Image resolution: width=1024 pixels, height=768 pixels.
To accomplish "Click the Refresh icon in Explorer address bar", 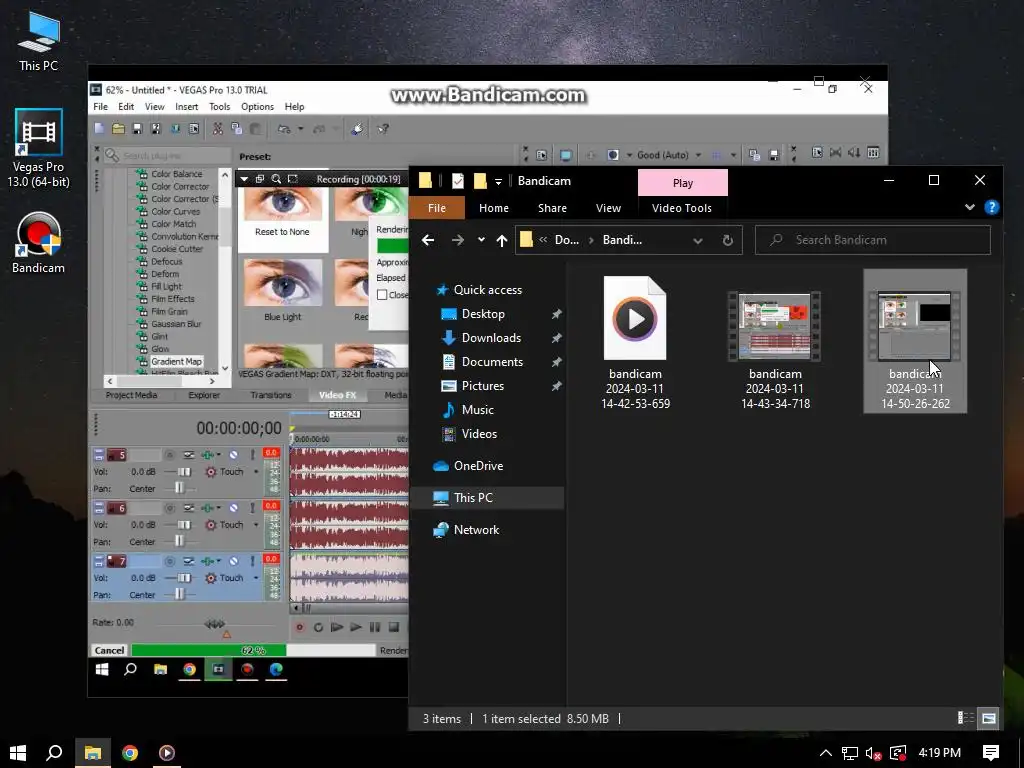I will (728, 240).
